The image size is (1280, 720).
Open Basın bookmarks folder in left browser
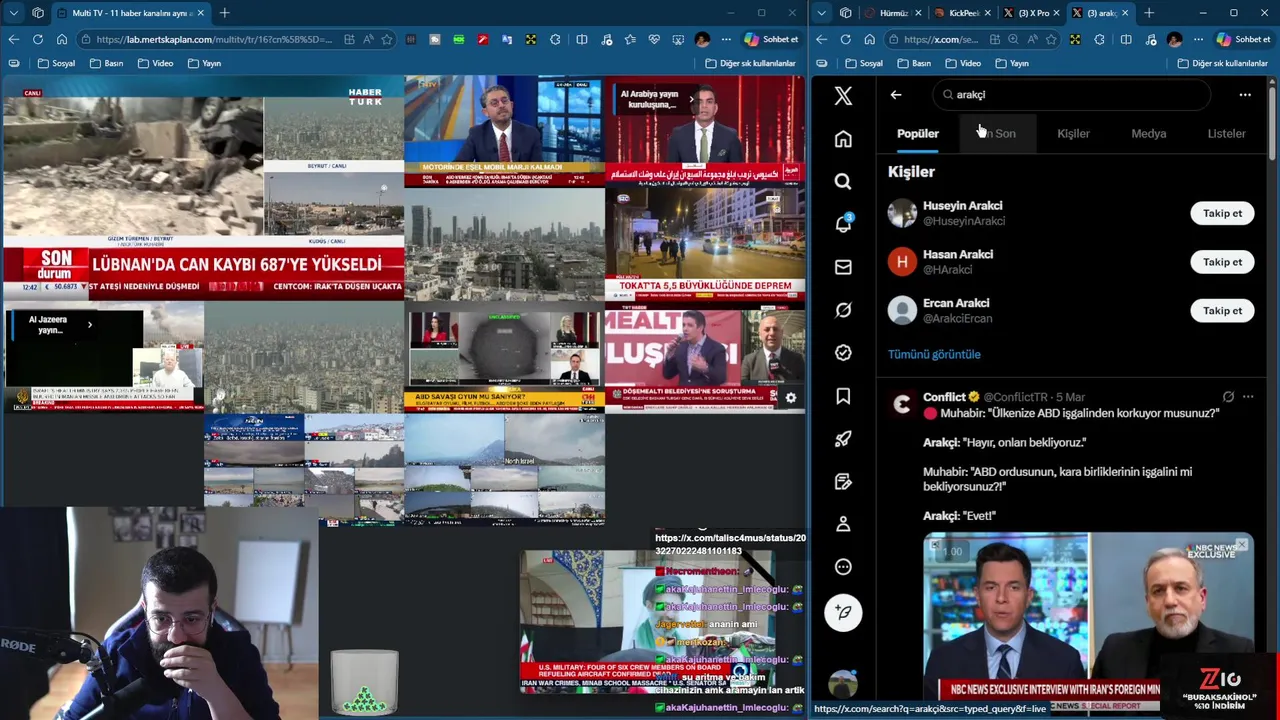pos(106,63)
